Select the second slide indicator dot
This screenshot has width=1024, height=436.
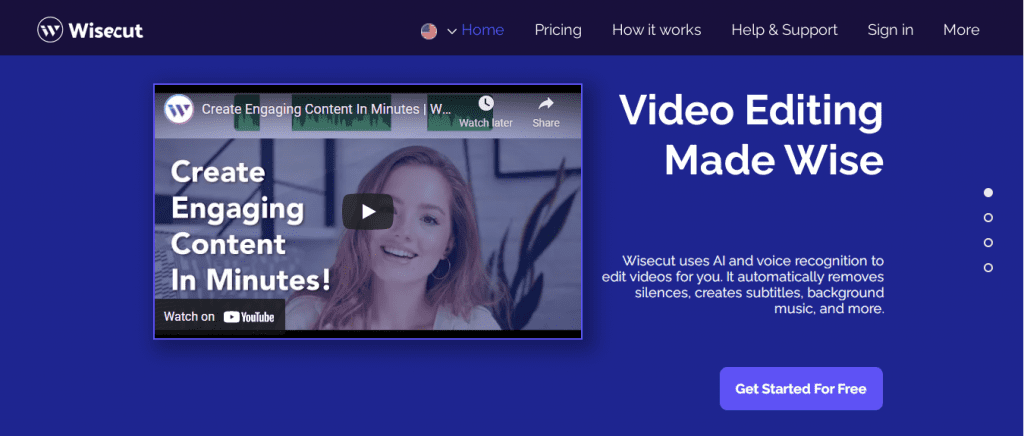click(988, 217)
